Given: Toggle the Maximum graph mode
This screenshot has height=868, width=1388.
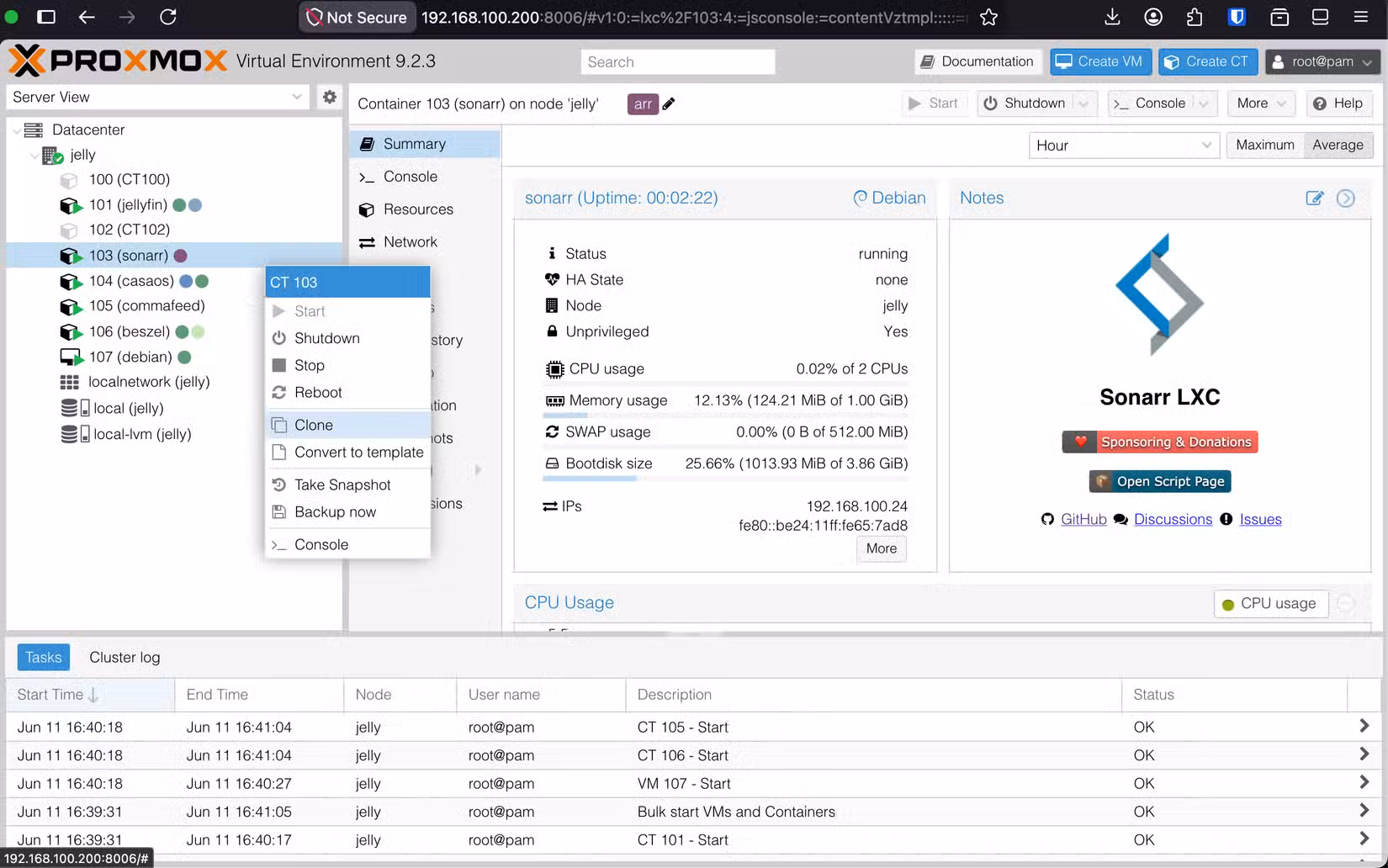Looking at the screenshot, I should point(1264,145).
